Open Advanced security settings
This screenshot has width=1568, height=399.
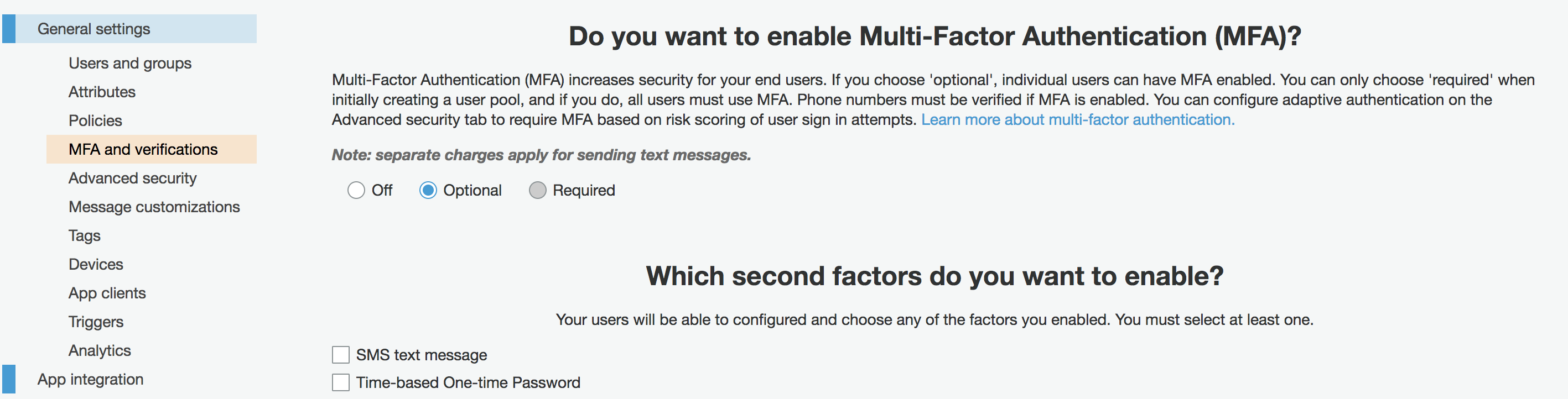tap(132, 177)
